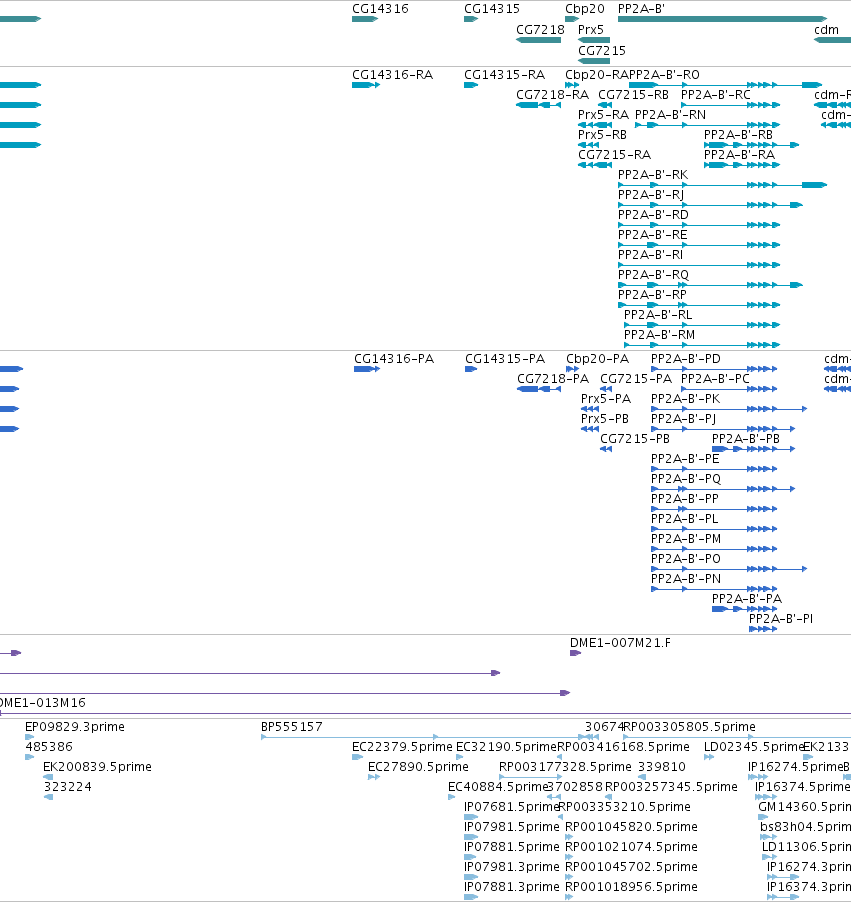Select transcript PP2A-B'-RE label
Viewport: 851px width, 902px height.
tap(652, 235)
